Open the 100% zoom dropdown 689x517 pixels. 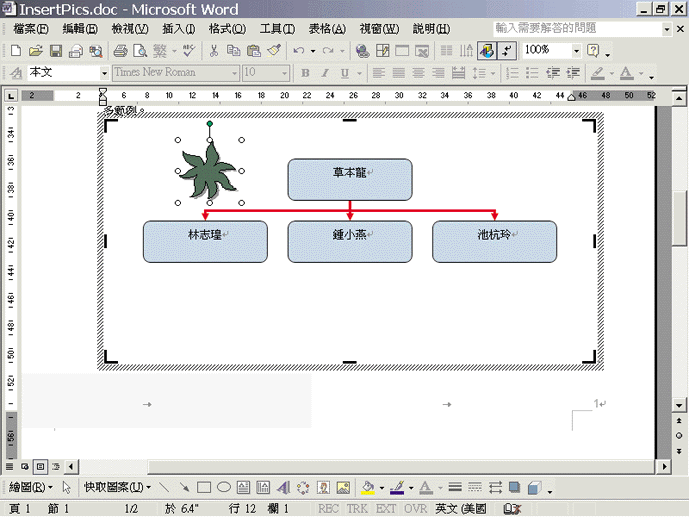577,51
